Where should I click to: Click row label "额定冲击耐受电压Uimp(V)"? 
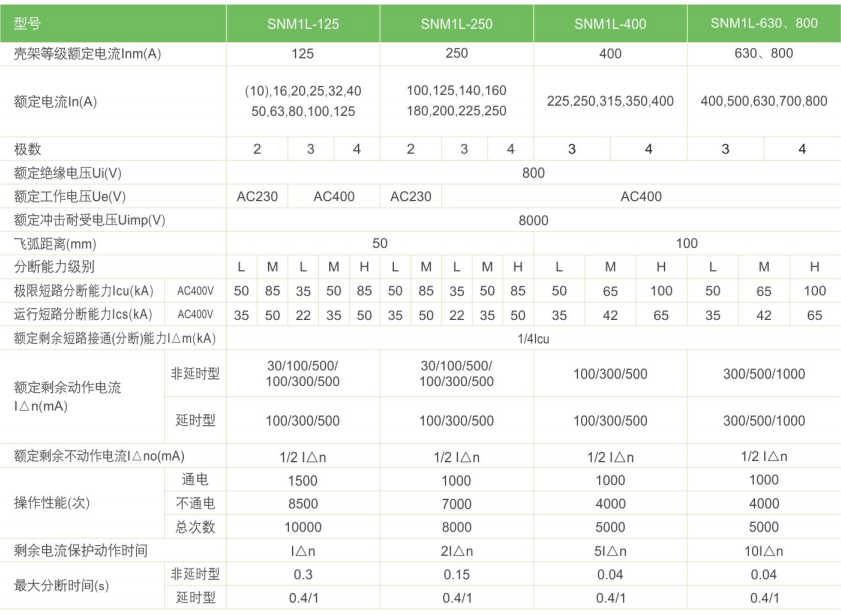pos(90,220)
